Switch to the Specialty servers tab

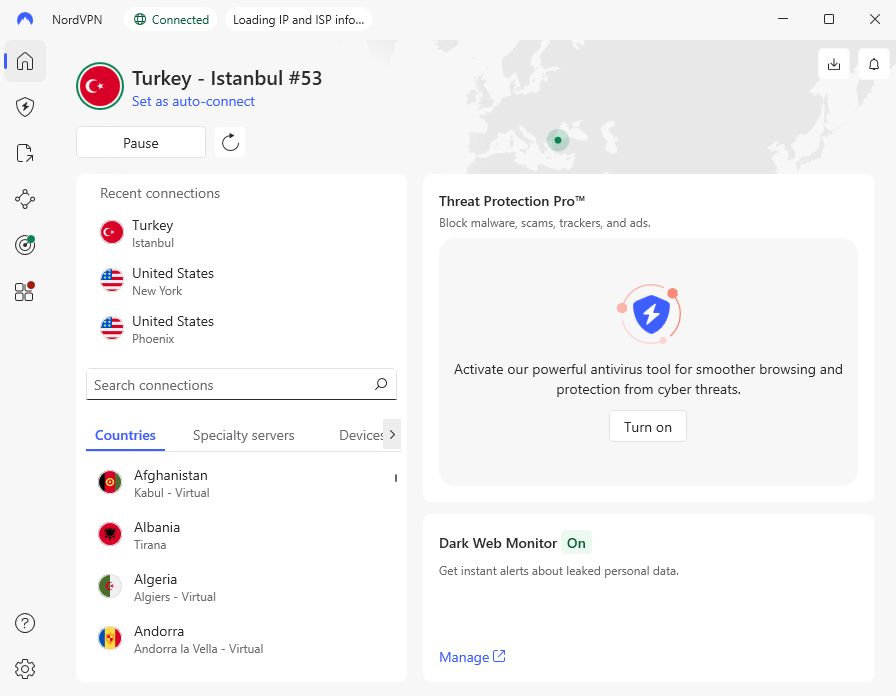243,435
